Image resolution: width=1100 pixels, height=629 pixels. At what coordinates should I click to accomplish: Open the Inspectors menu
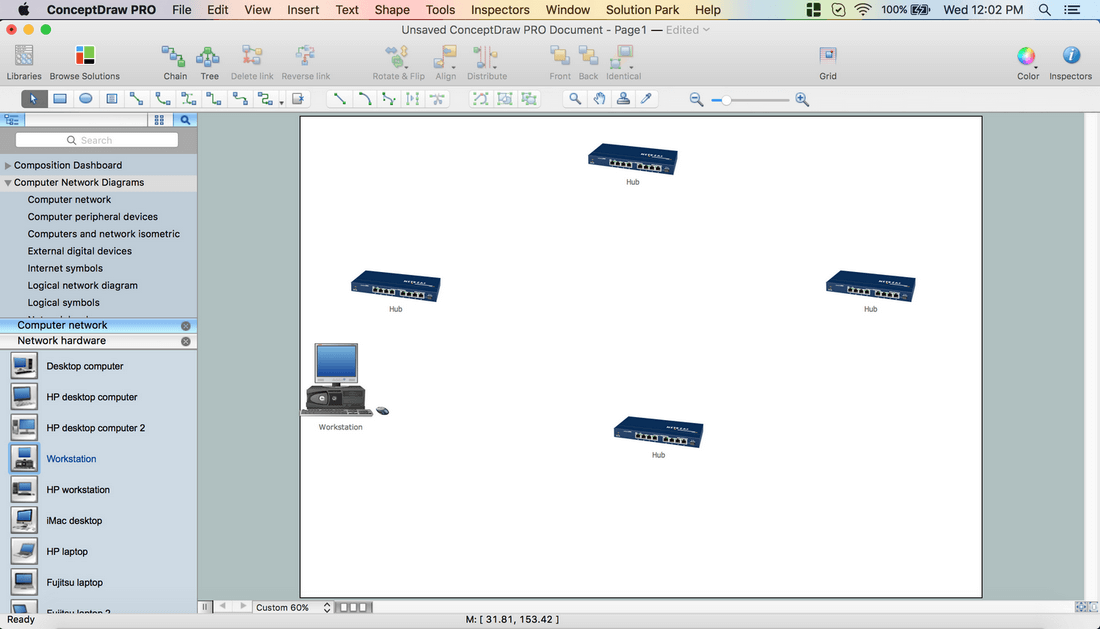(500, 10)
